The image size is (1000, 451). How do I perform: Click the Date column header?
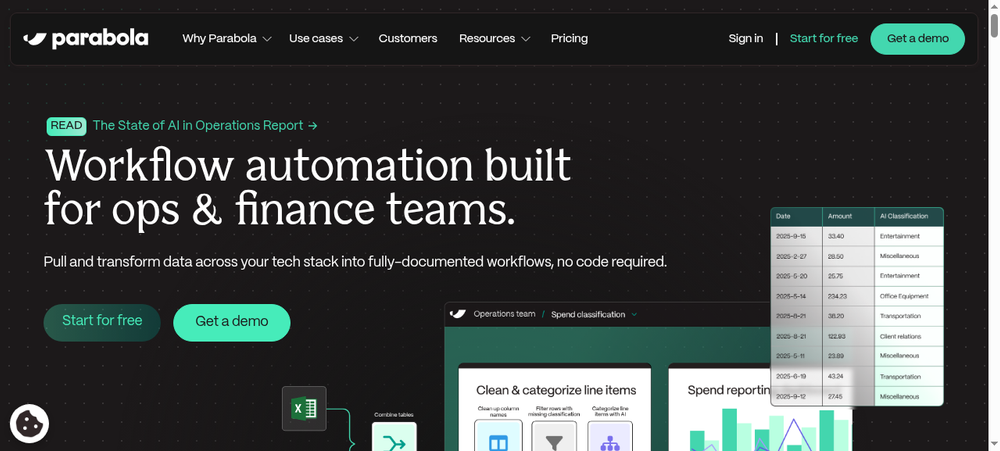click(797, 216)
